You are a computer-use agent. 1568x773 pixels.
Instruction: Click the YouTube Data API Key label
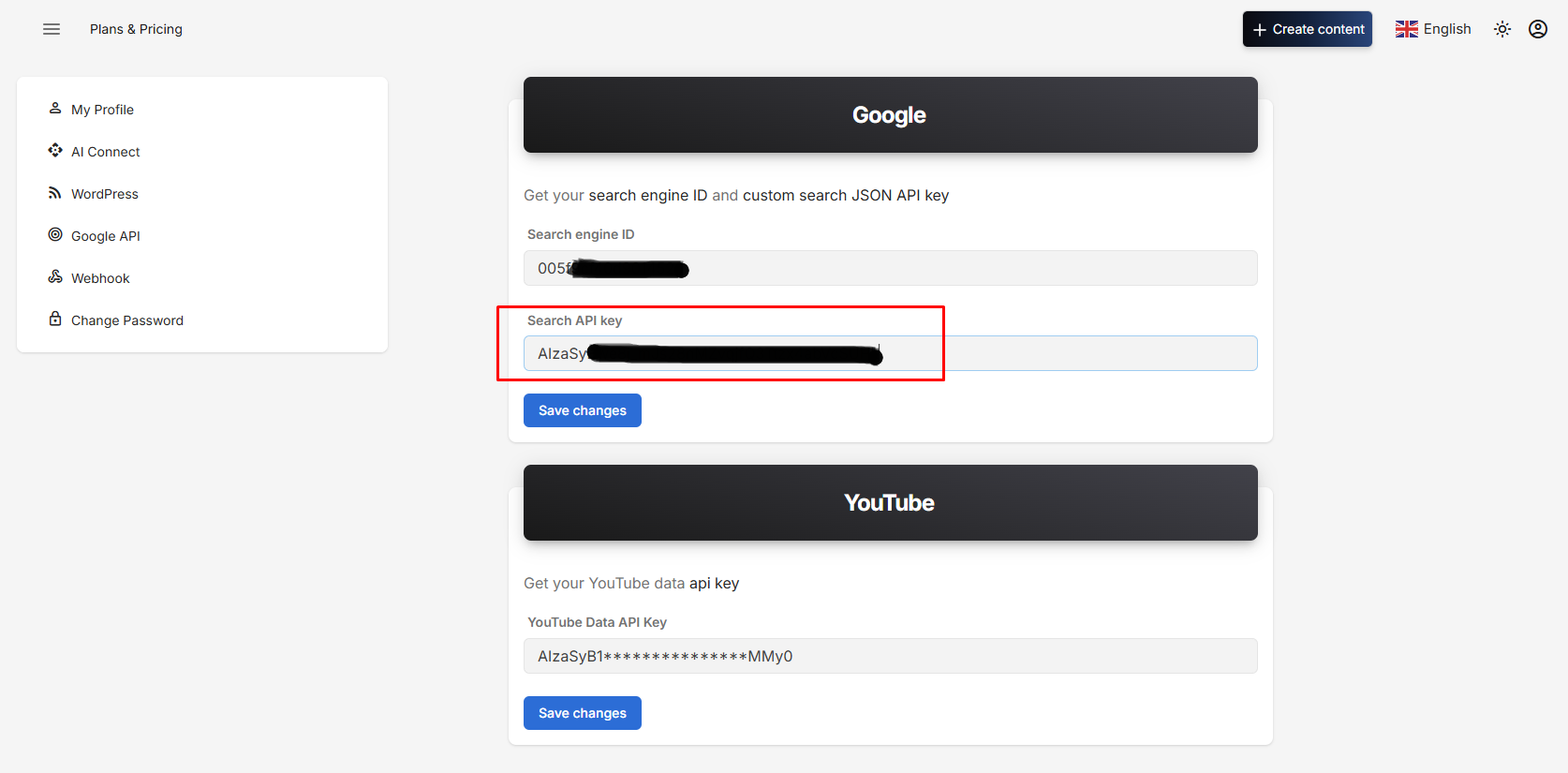click(598, 622)
